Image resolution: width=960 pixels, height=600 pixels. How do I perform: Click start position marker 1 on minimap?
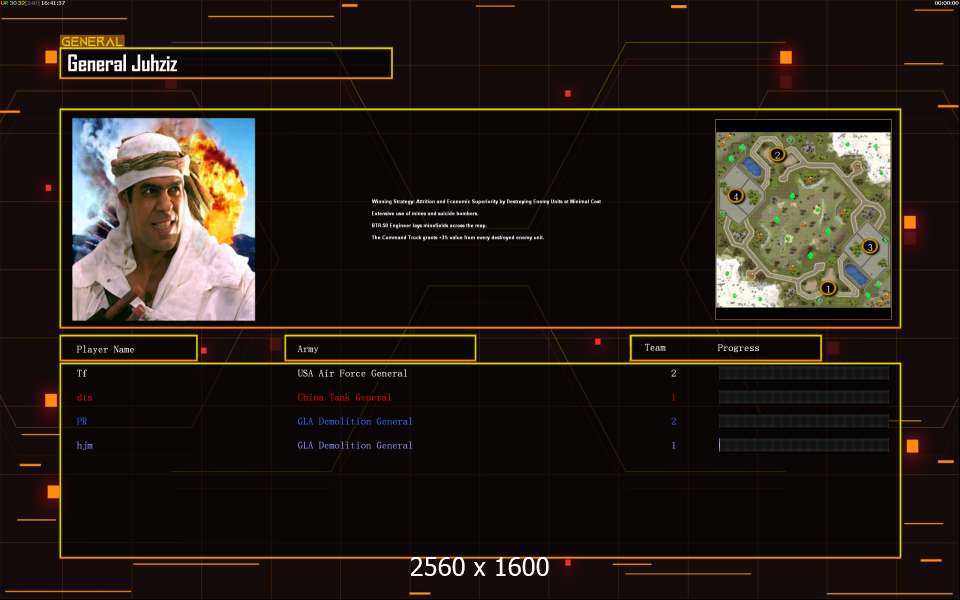pyautogui.click(x=827, y=288)
